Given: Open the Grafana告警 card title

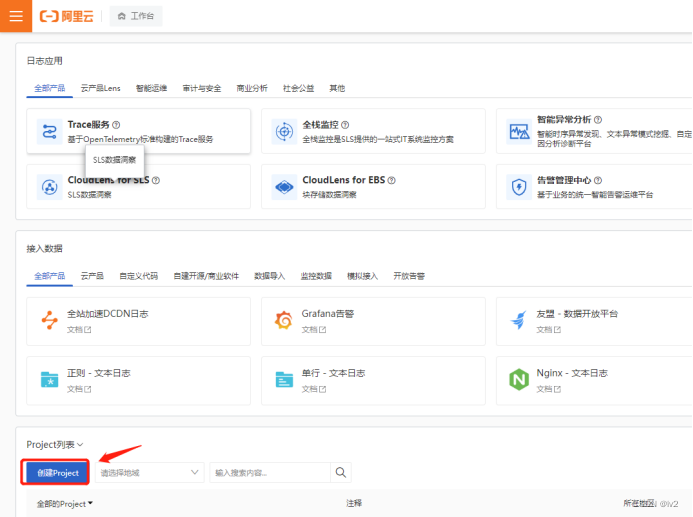Looking at the screenshot, I should 328,314.
